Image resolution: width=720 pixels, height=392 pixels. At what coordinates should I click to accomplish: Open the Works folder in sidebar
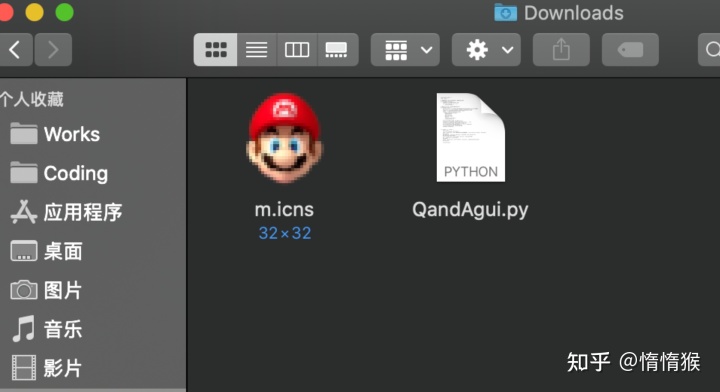pos(55,134)
